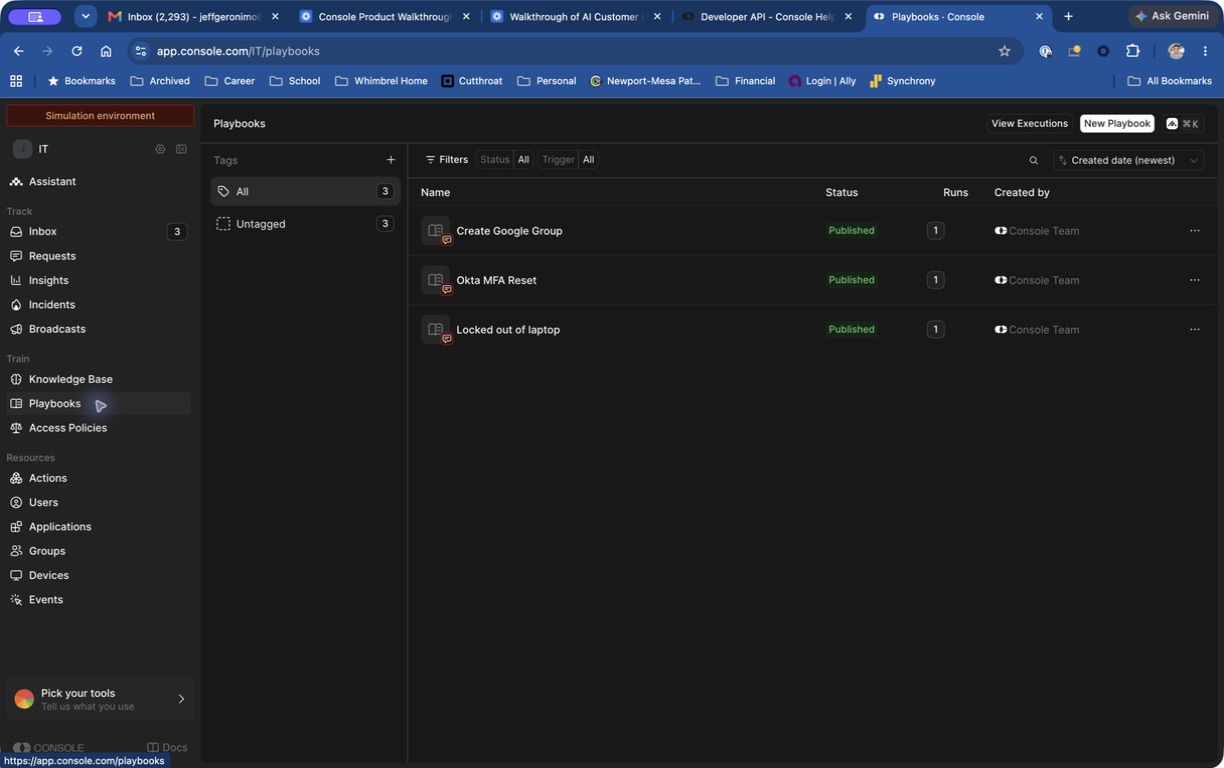
Task: Open Users under Resources
Action: pyautogui.click(x=98, y=502)
